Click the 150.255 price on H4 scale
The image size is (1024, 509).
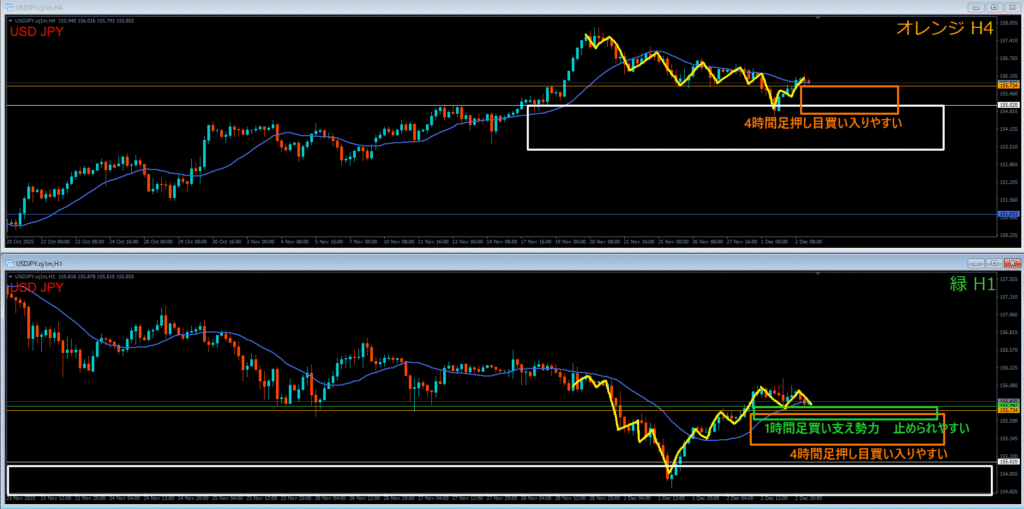tap(1008, 235)
